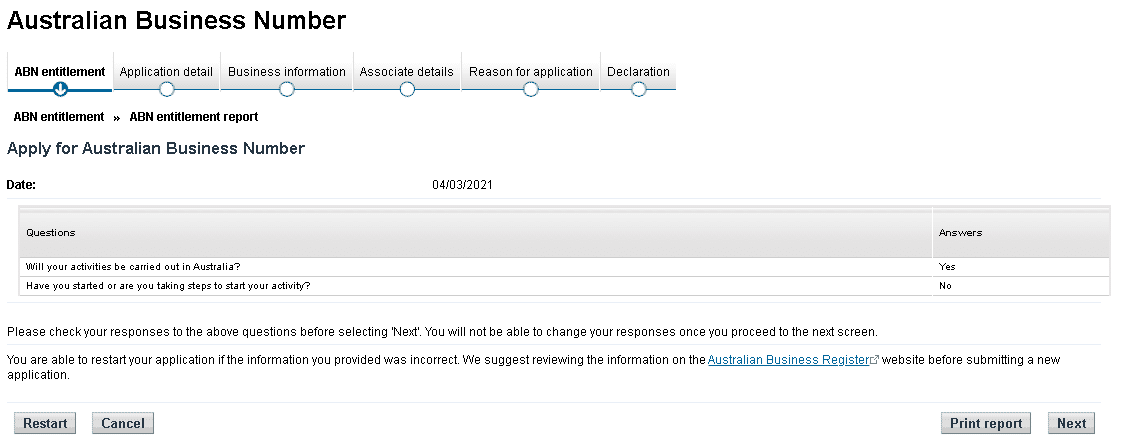The image size is (1122, 446).
Task: Click the active step arrow icon under ABN entitlement
Action: [60, 89]
